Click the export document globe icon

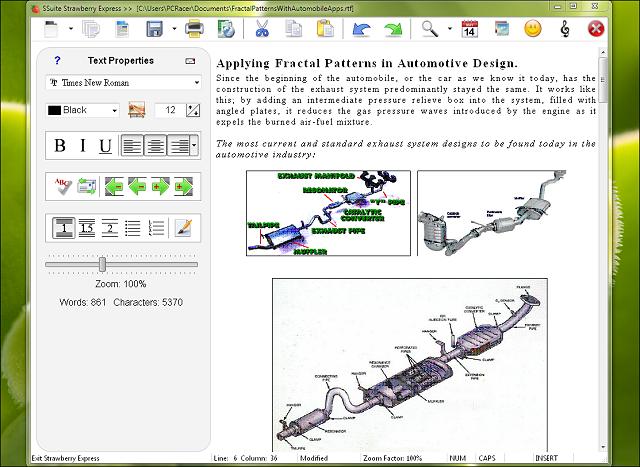[226, 29]
